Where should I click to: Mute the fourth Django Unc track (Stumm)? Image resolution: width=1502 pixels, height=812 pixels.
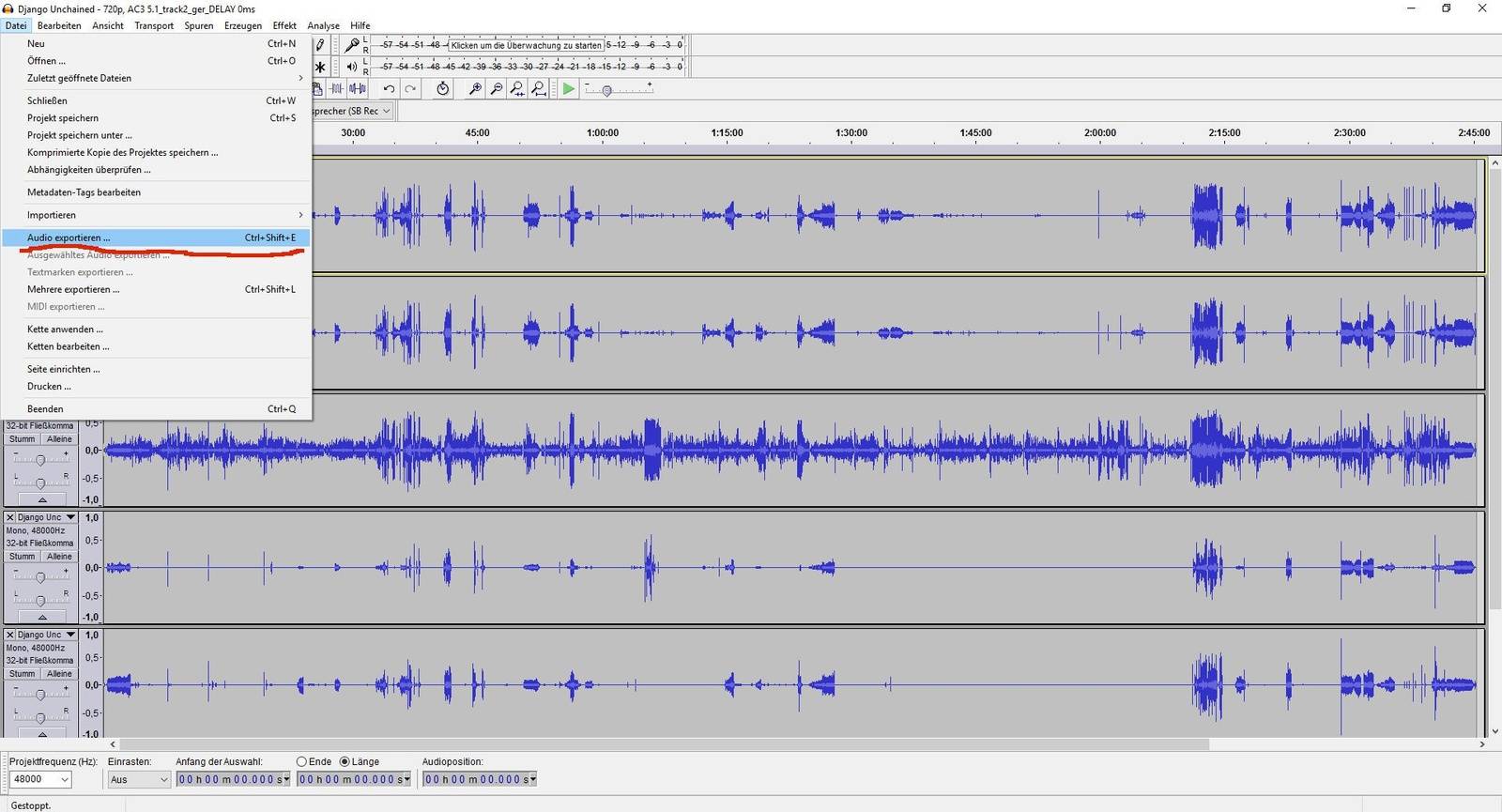click(x=22, y=557)
